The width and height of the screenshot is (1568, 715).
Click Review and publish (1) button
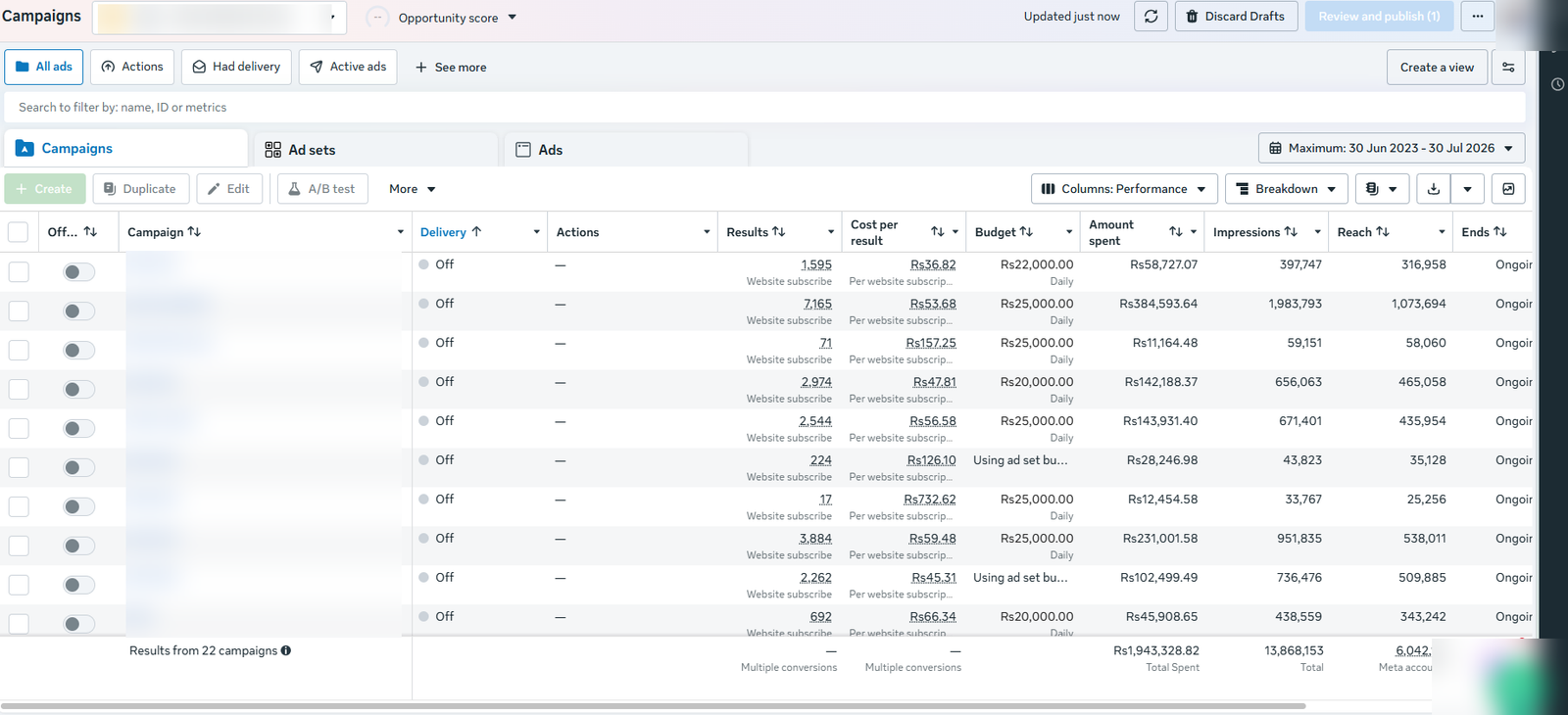point(1379,17)
